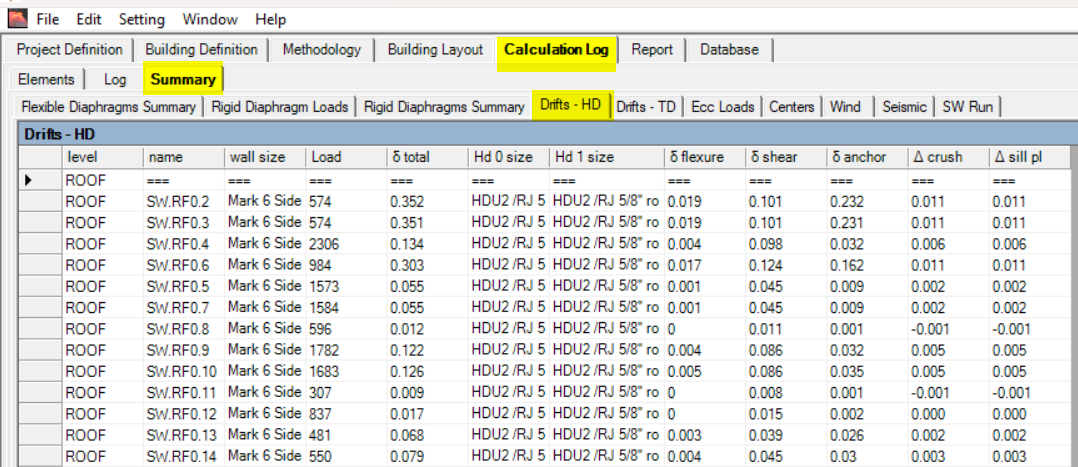Click the δ flexure column header
Viewport: 1078px width, 467px height.
(x=705, y=157)
